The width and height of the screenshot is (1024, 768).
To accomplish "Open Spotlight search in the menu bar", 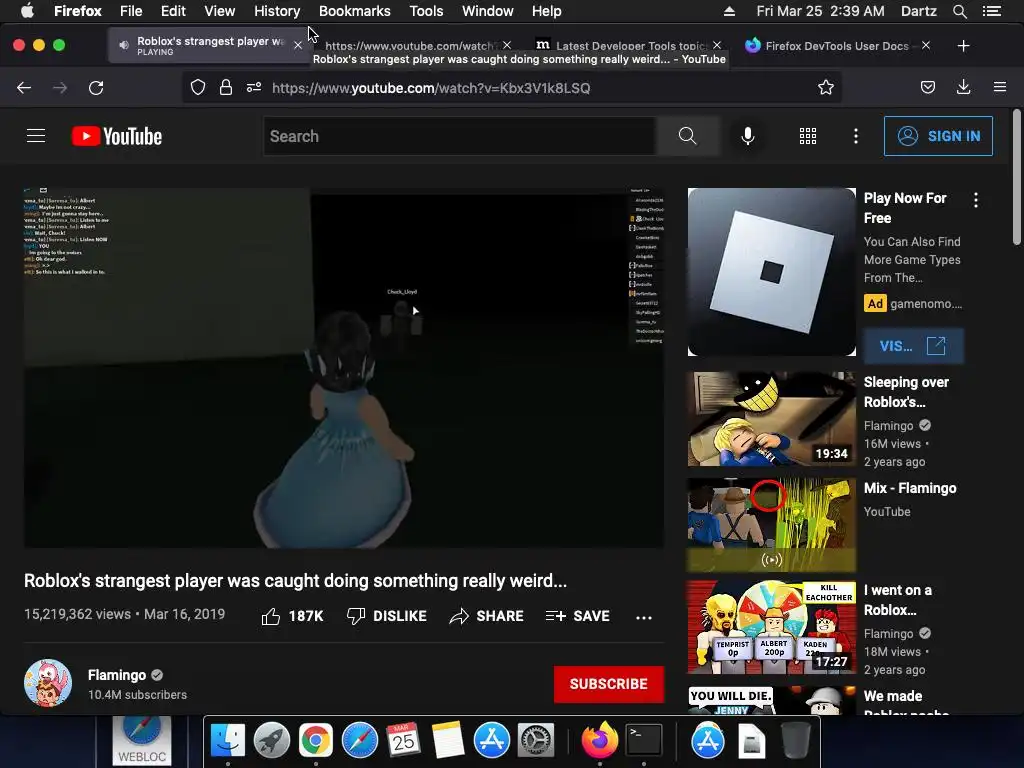I will click(x=959, y=11).
